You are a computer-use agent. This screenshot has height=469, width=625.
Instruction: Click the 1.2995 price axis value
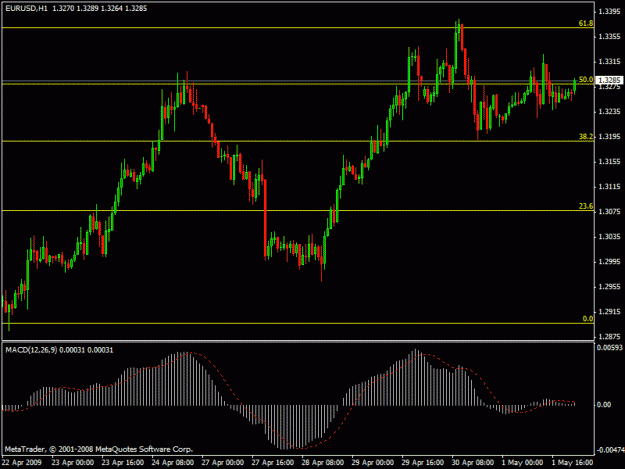click(609, 262)
